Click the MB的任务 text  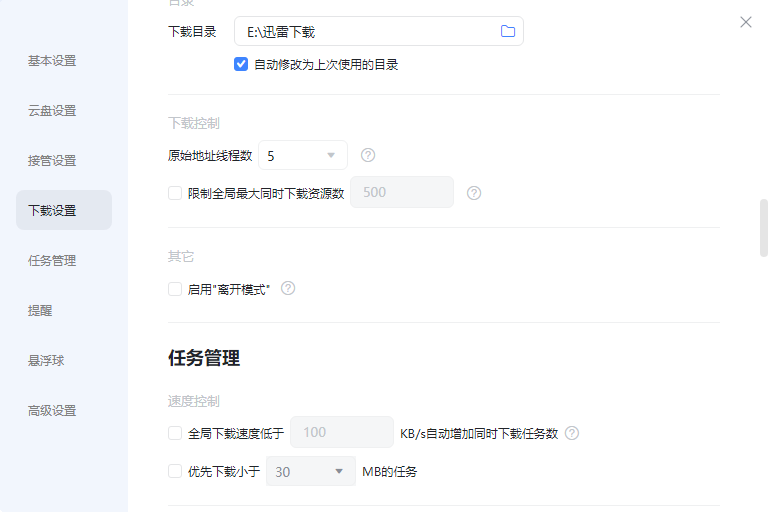[389, 472]
